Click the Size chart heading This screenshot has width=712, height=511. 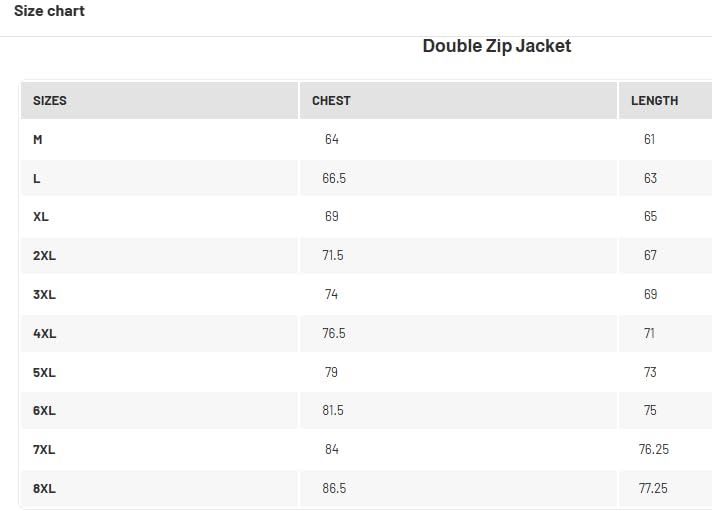click(x=49, y=11)
